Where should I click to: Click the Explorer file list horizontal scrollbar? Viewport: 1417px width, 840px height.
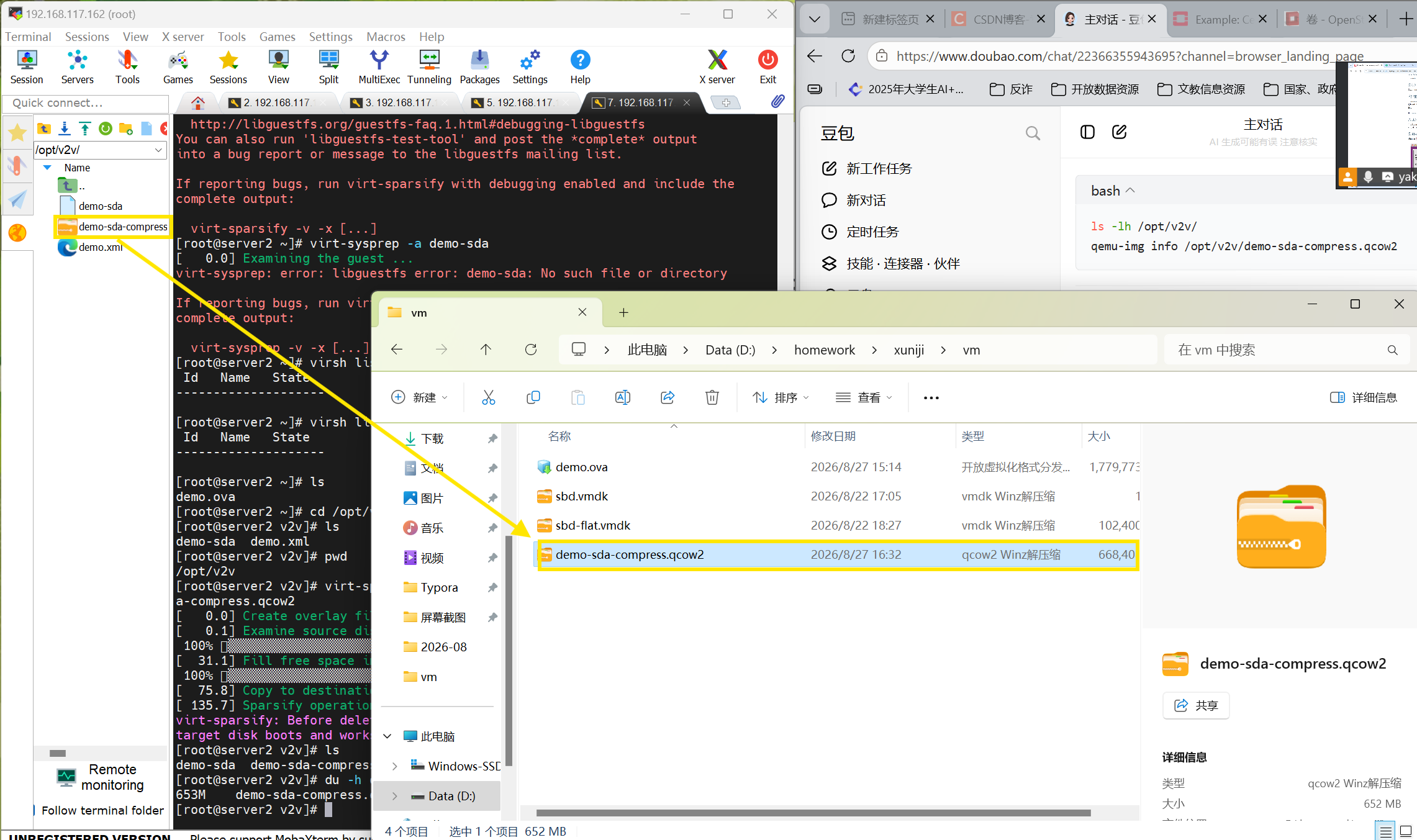[x=813, y=813]
